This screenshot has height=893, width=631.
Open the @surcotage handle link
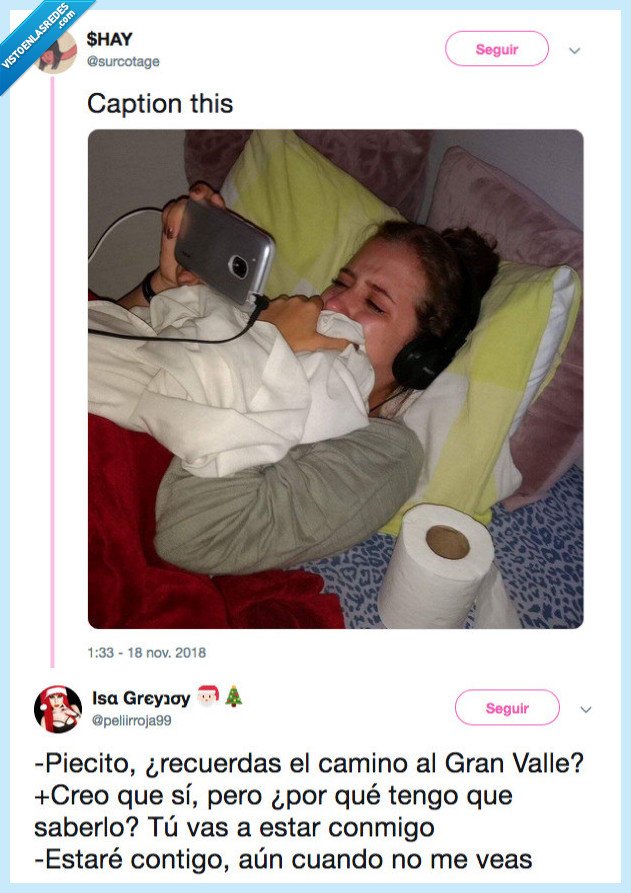[123, 62]
